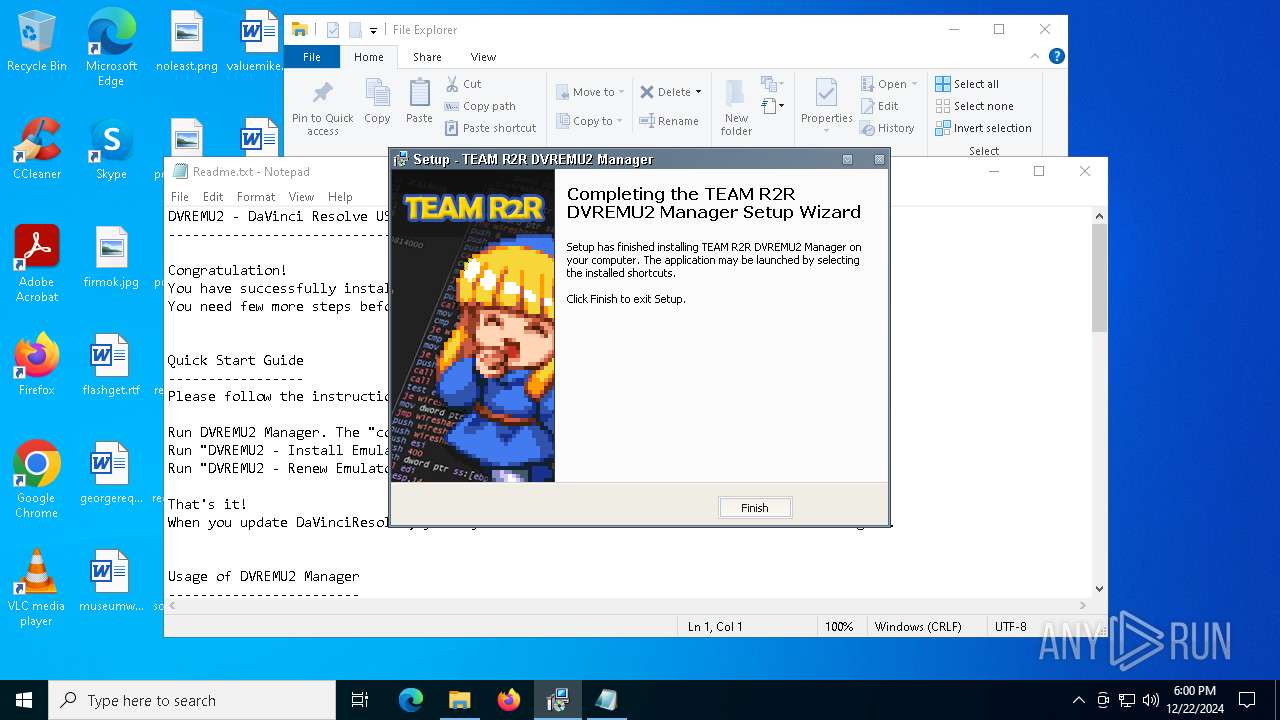Viewport: 1280px width, 720px height.
Task: Click History in File Explorer ribbon
Action: (888, 128)
